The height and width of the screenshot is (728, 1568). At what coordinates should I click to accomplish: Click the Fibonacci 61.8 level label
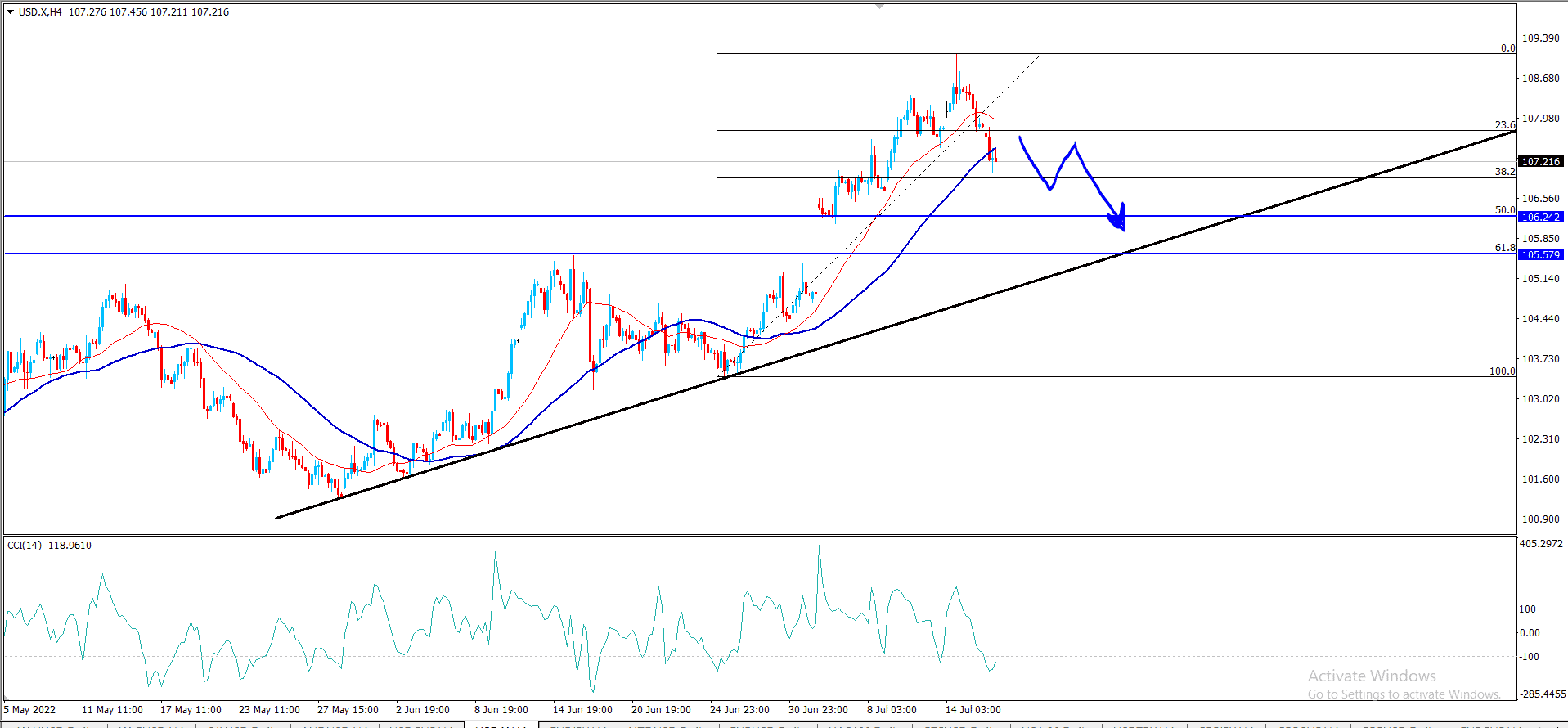[1505, 248]
